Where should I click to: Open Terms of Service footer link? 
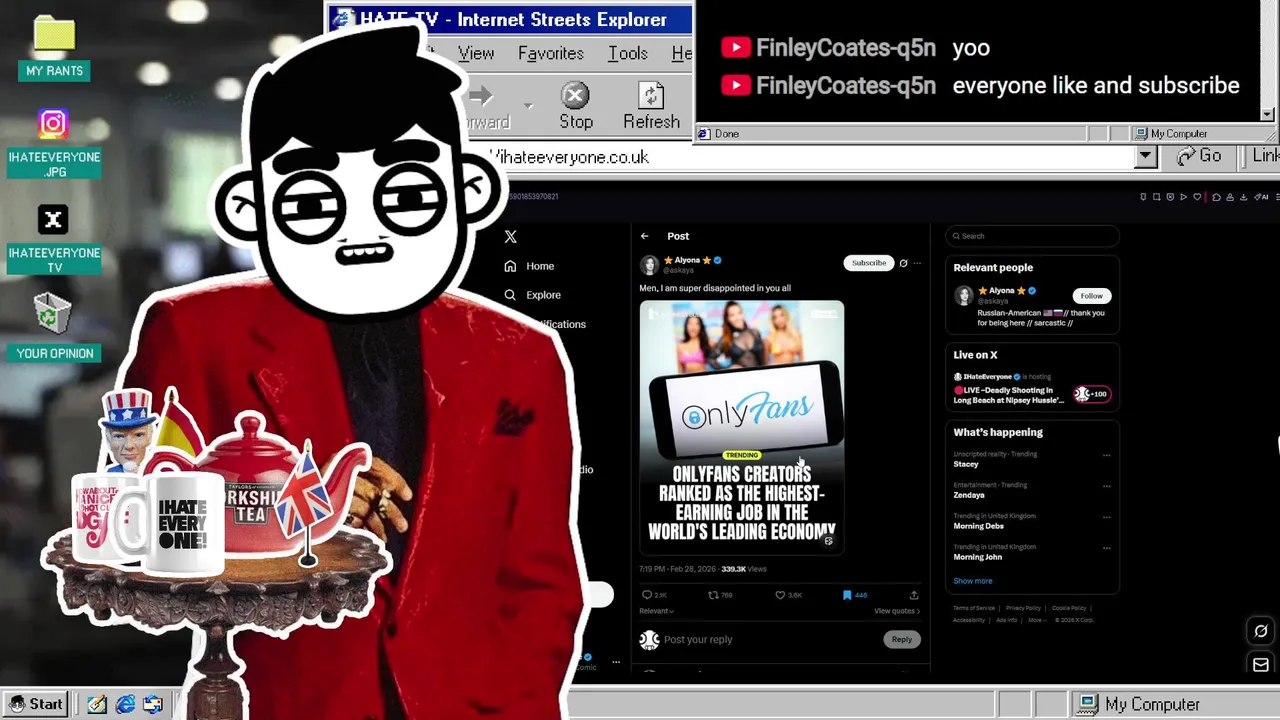point(974,608)
